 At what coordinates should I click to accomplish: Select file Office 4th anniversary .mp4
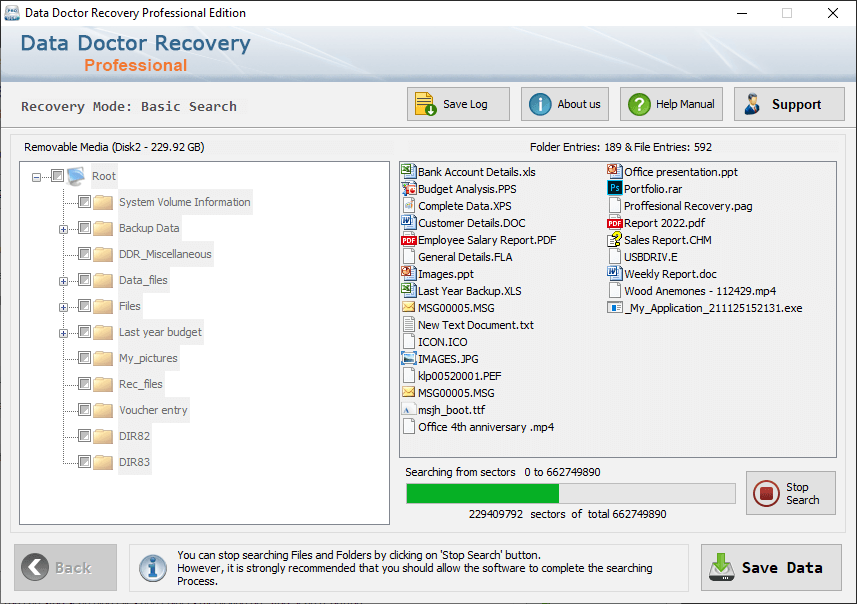tap(486, 427)
